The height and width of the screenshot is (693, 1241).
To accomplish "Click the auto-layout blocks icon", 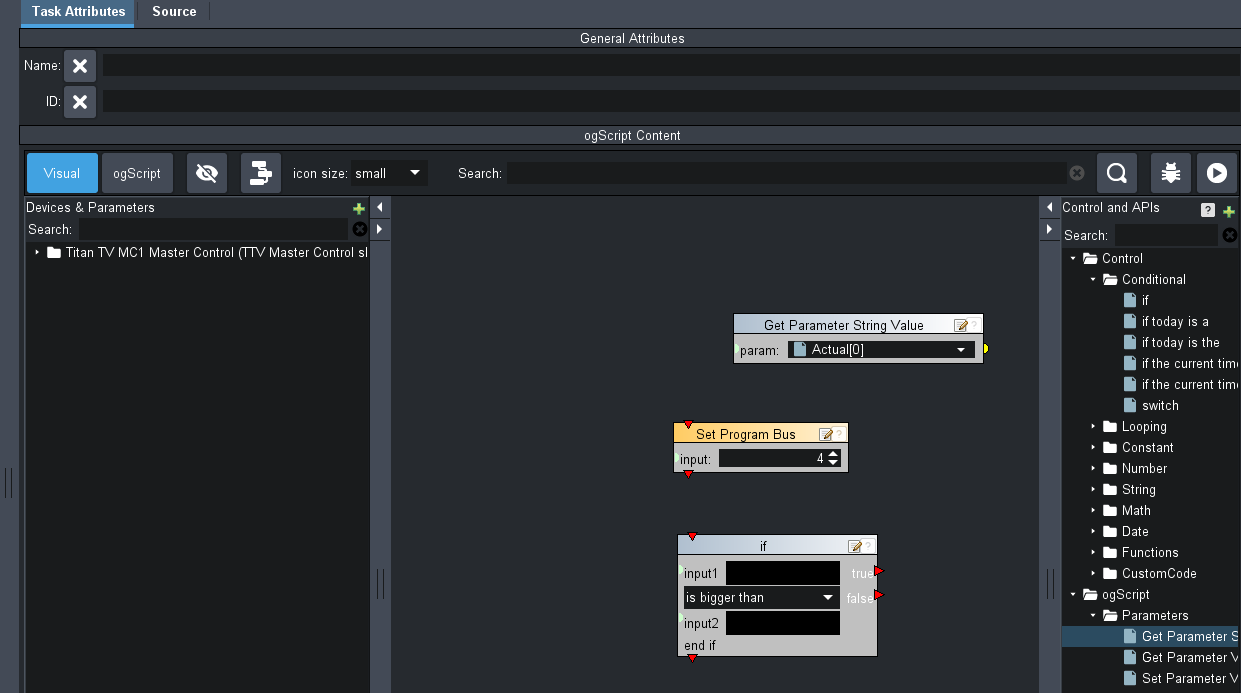I will point(261,173).
